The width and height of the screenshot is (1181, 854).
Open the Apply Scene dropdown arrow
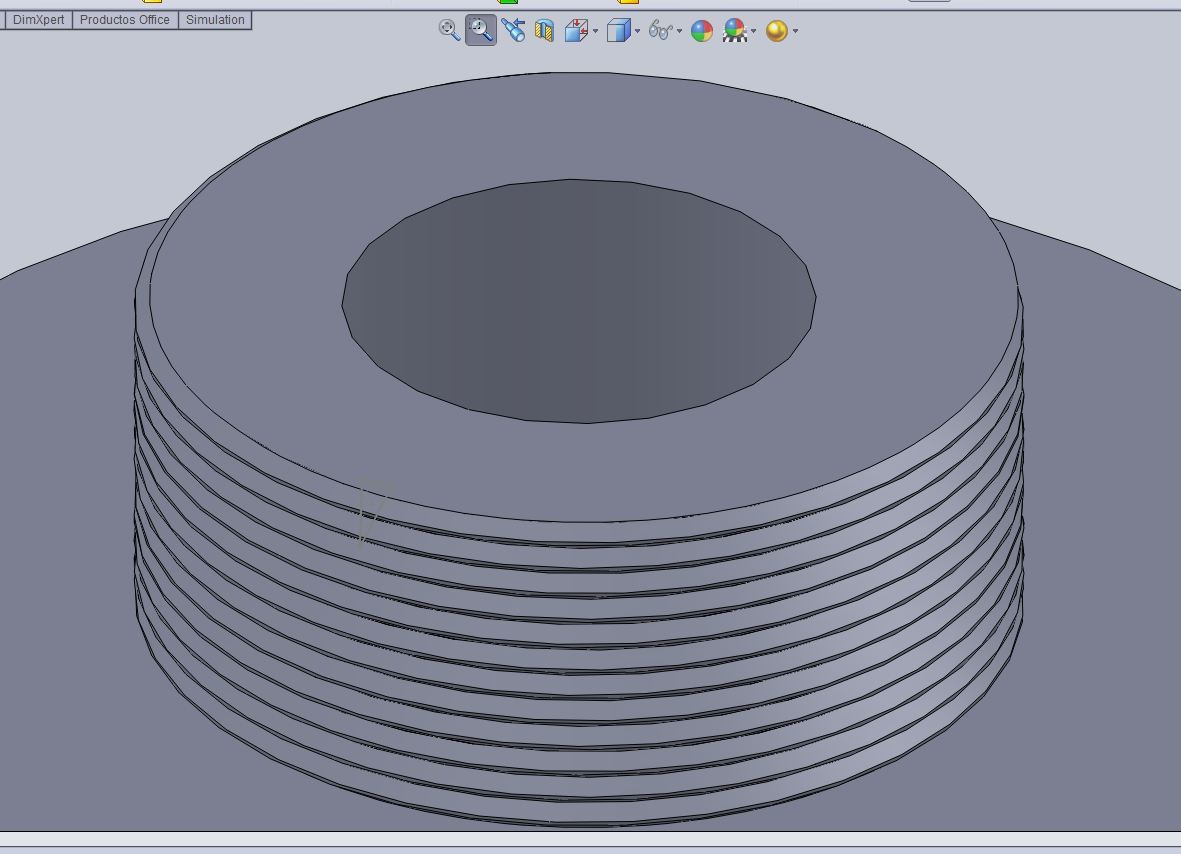coord(754,32)
